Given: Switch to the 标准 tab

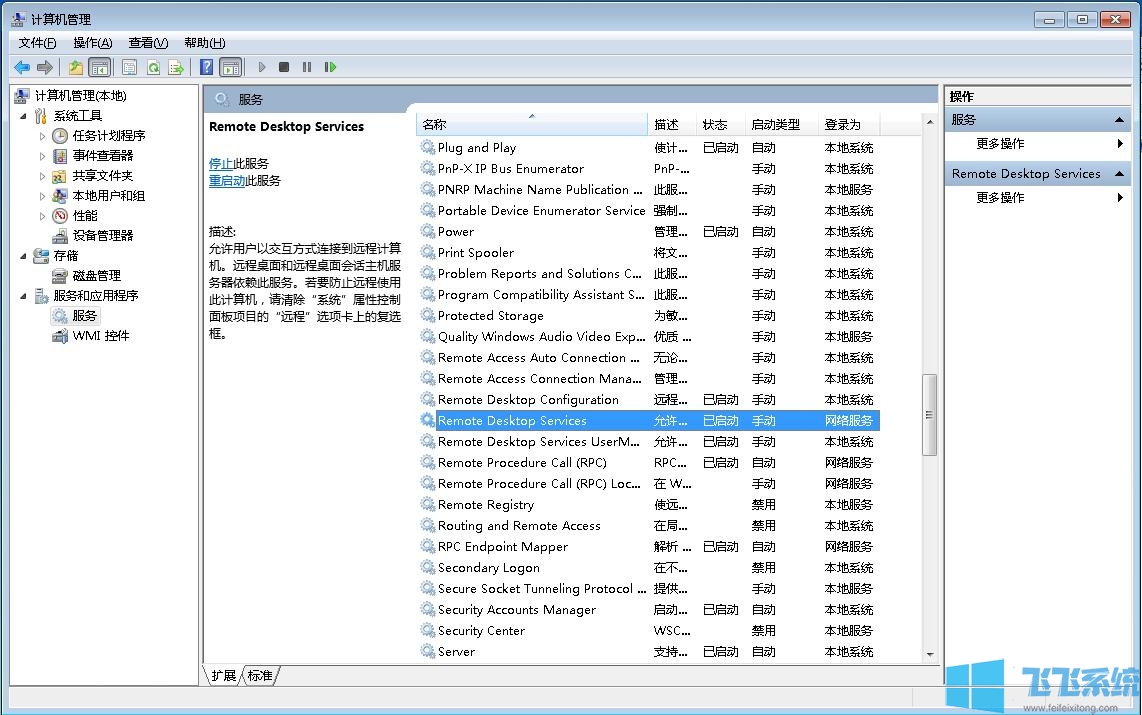Looking at the screenshot, I should (x=260, y=675).
